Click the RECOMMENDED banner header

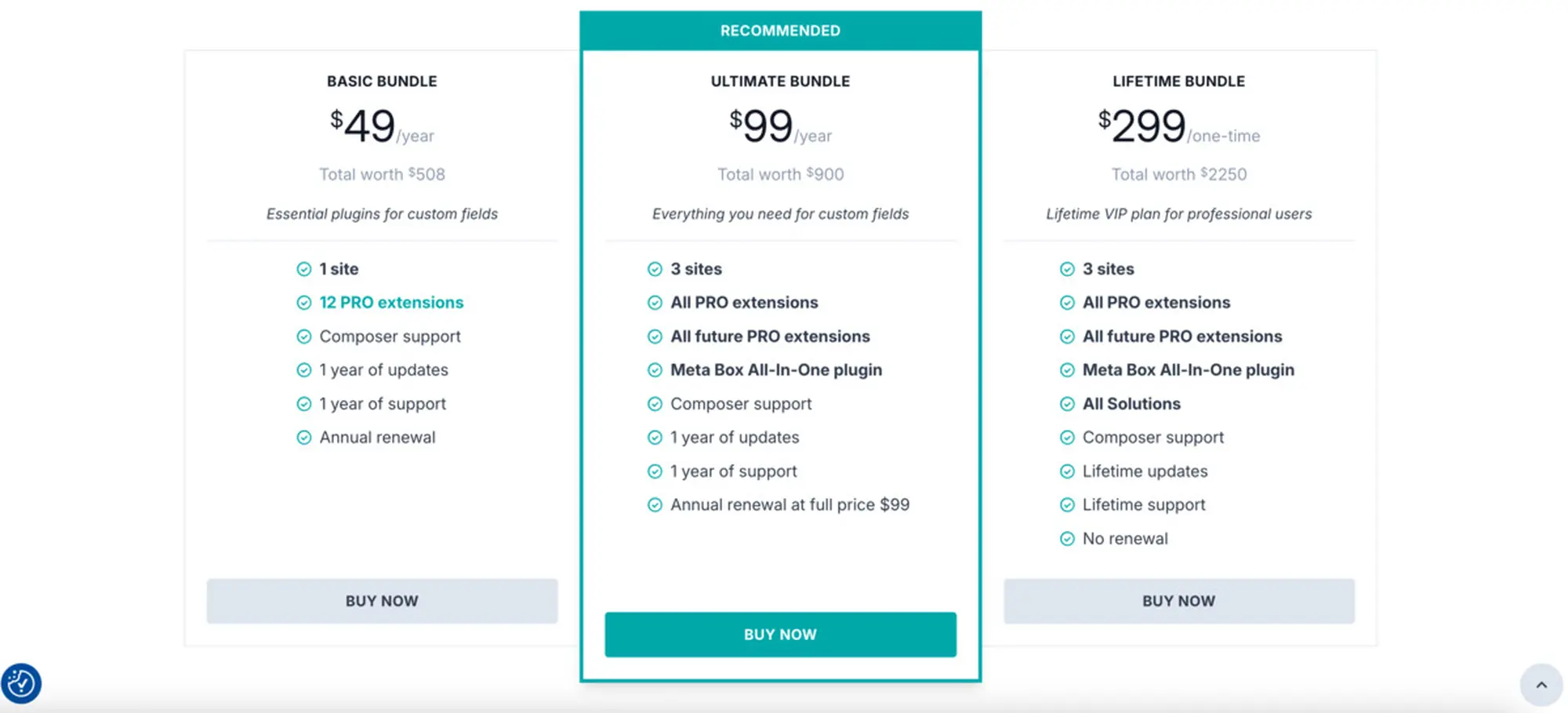pyautogui.click(x=780, y=31)
